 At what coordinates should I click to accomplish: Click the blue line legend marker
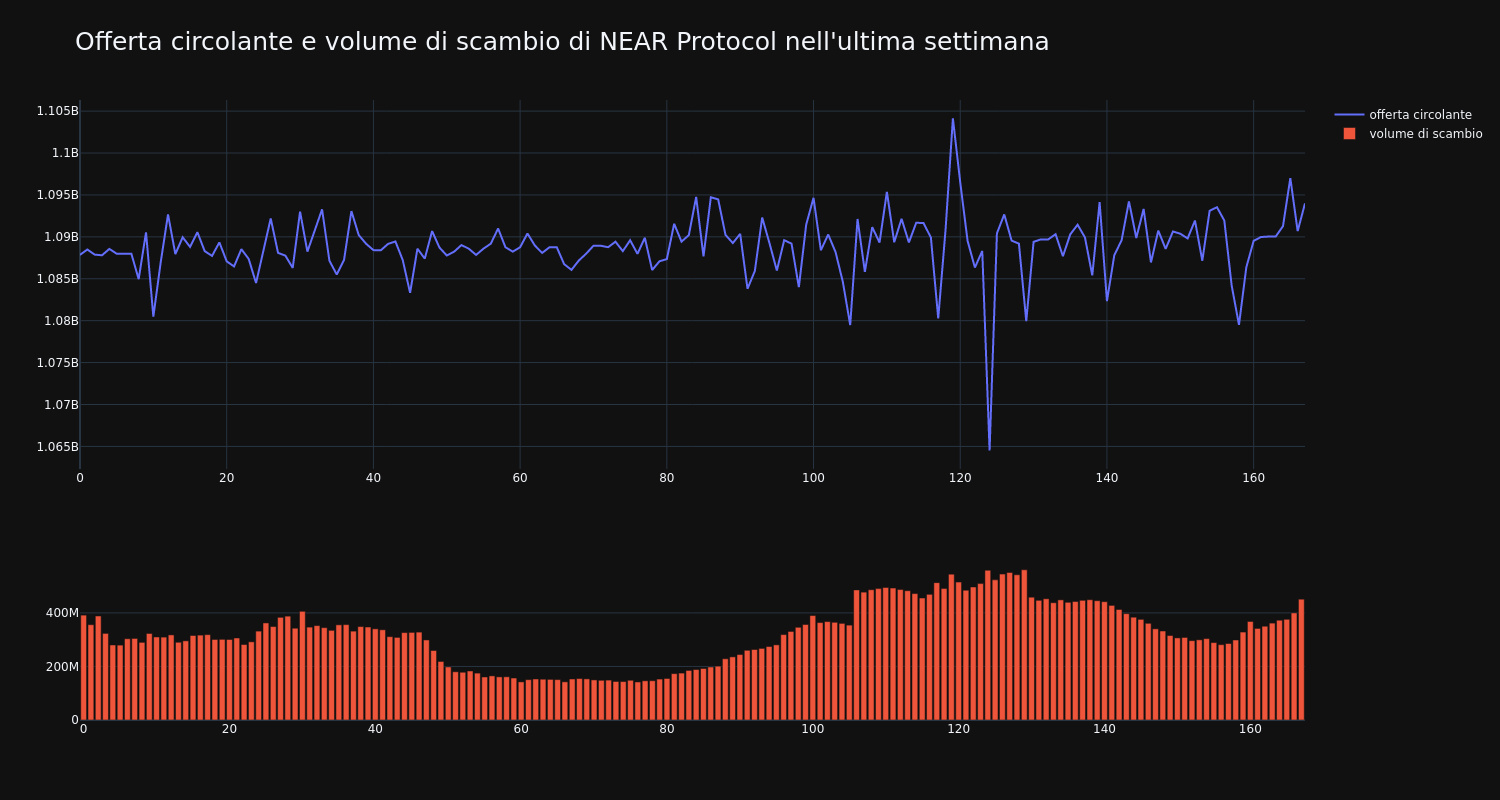1349,115
